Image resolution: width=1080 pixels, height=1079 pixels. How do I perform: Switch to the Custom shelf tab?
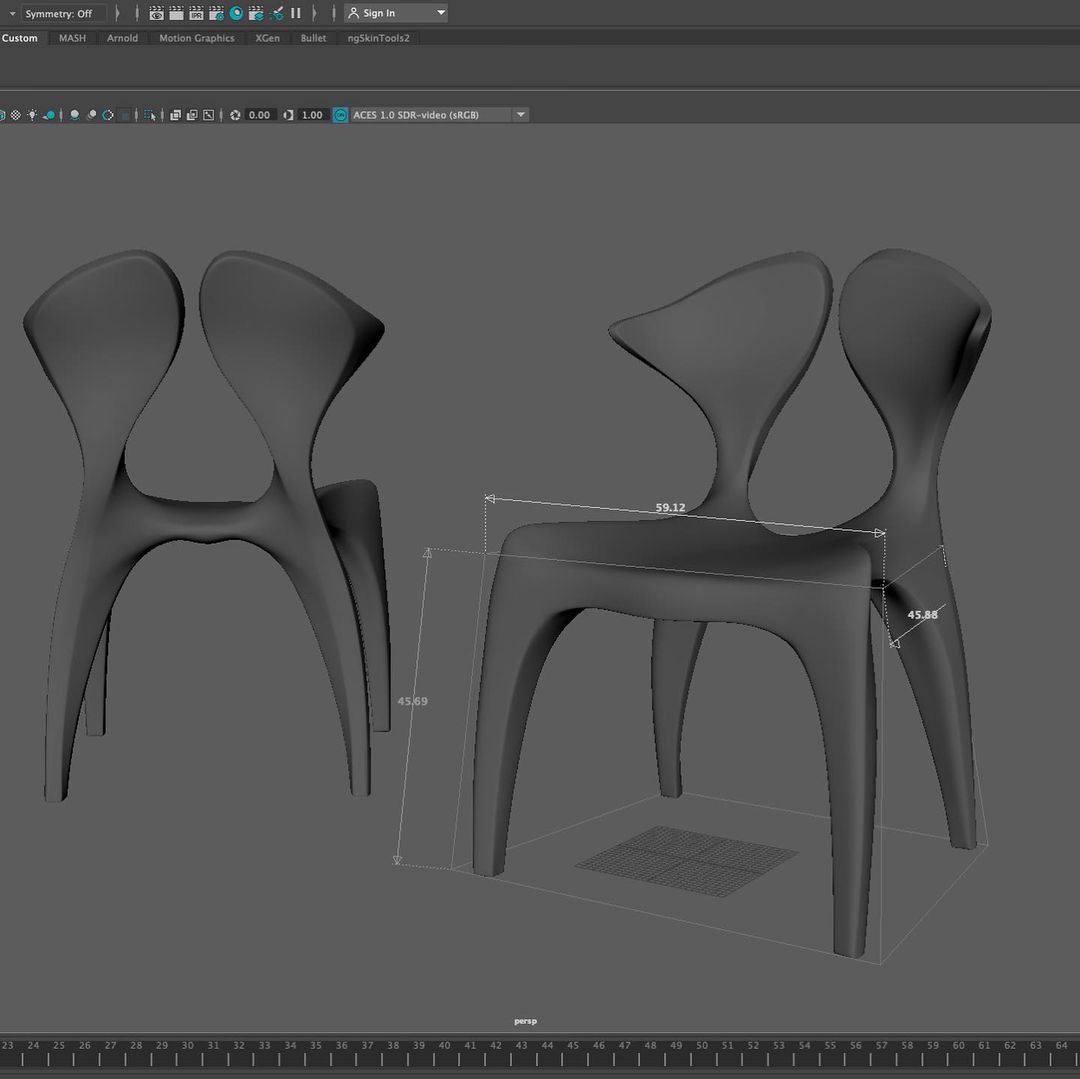point(19,38)
